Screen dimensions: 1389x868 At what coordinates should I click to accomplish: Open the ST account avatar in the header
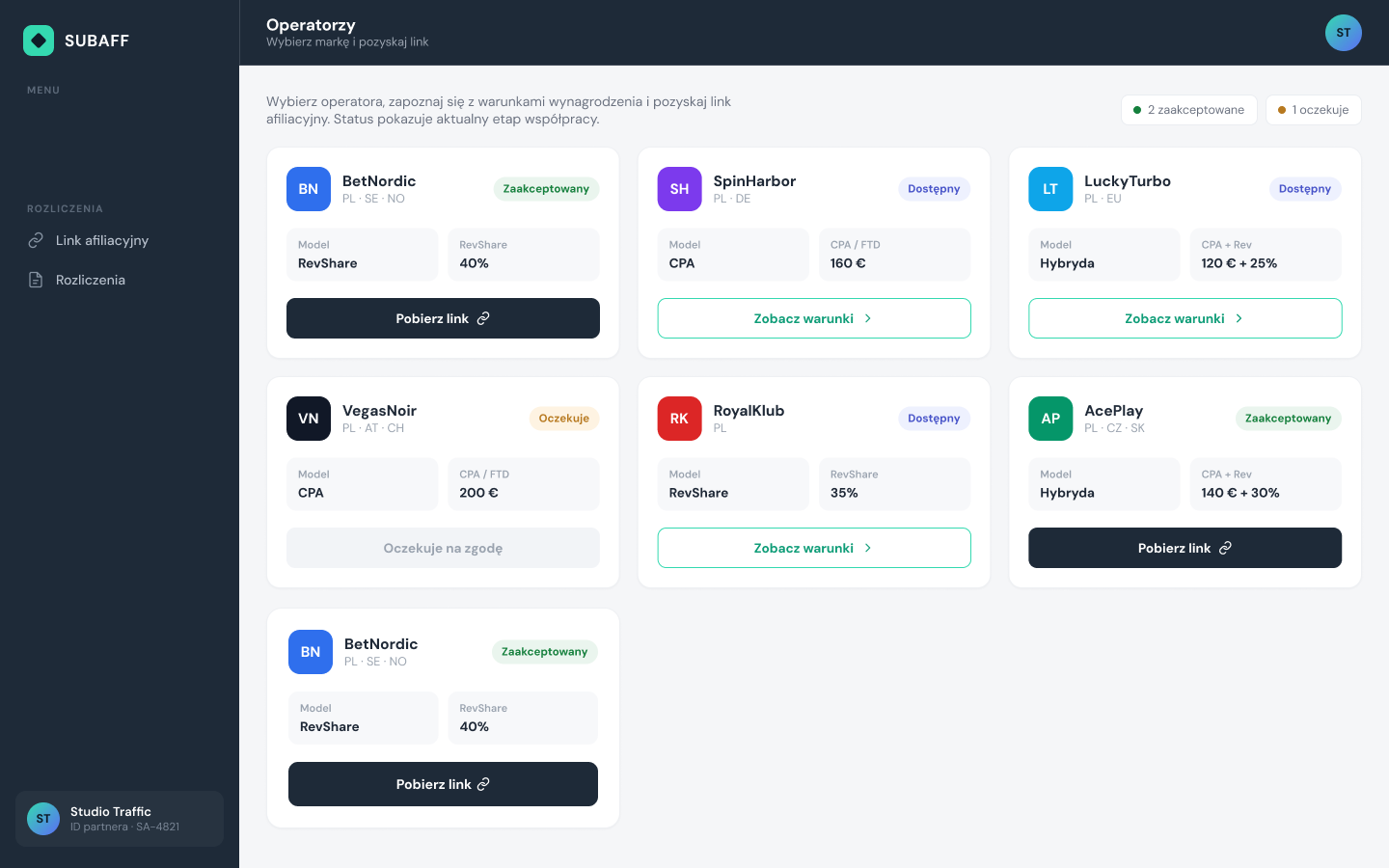click(x=1344, y=33)
